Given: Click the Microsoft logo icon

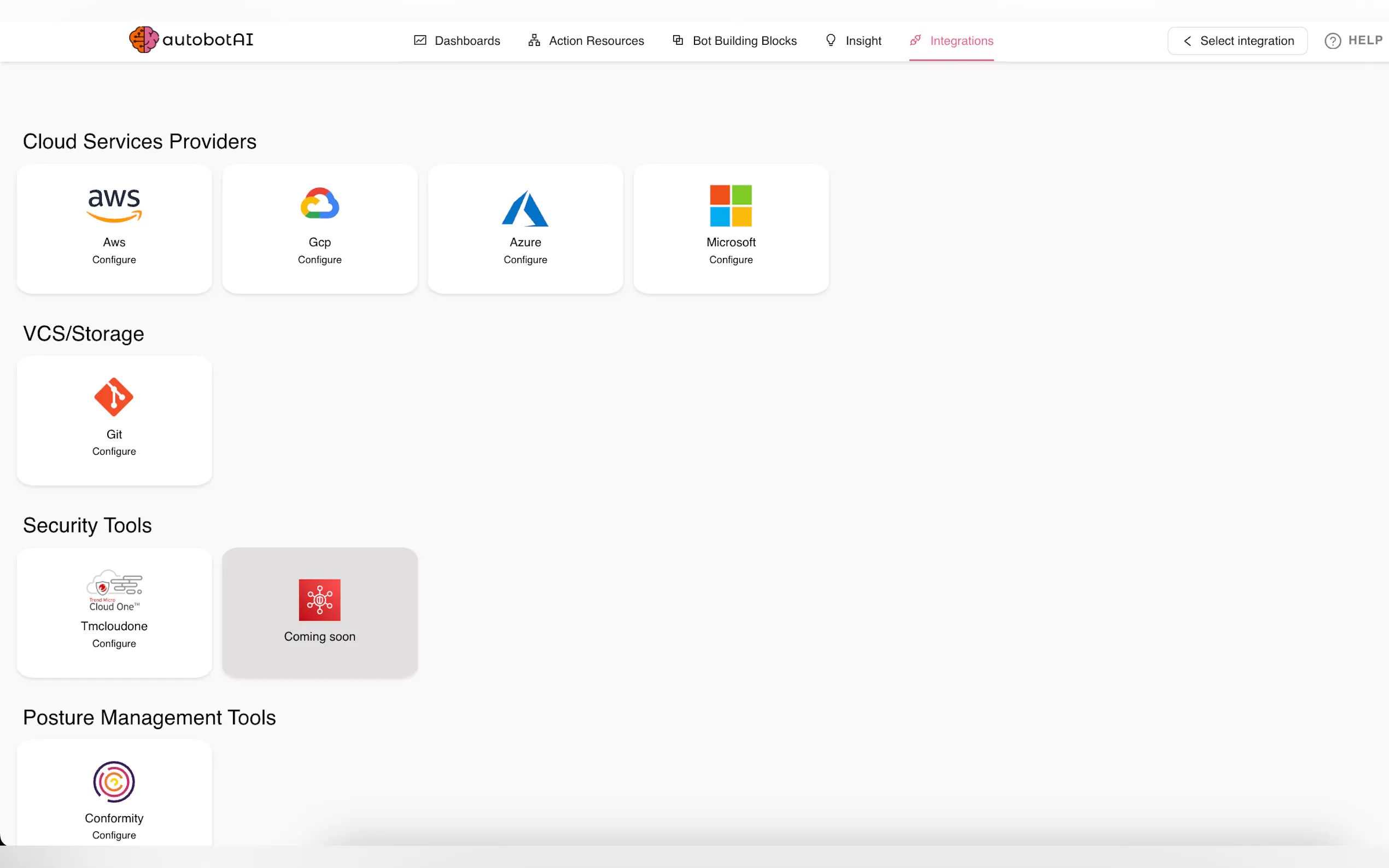Looking at the screenshot, I should click(x=731, y=206).
